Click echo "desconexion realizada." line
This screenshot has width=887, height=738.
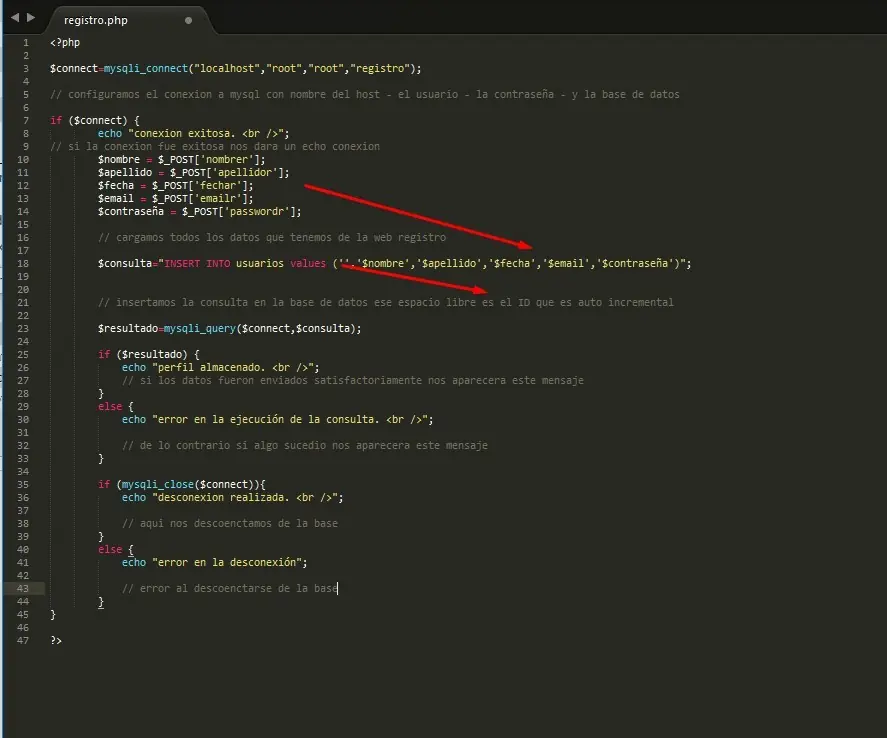[232, 498]
